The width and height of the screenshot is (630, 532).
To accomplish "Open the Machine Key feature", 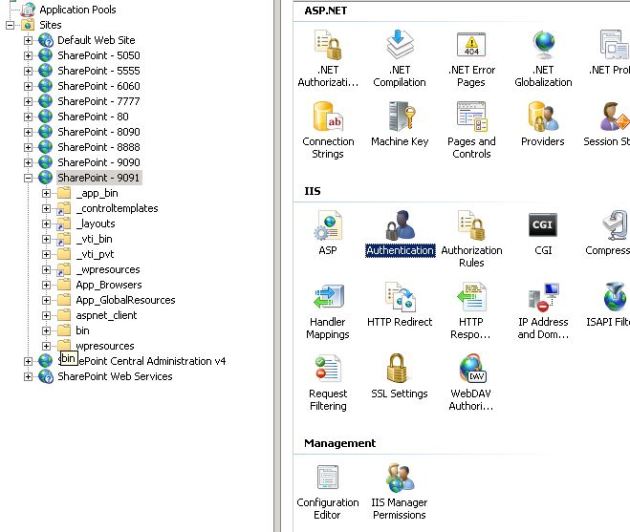I will coord(399,124).
